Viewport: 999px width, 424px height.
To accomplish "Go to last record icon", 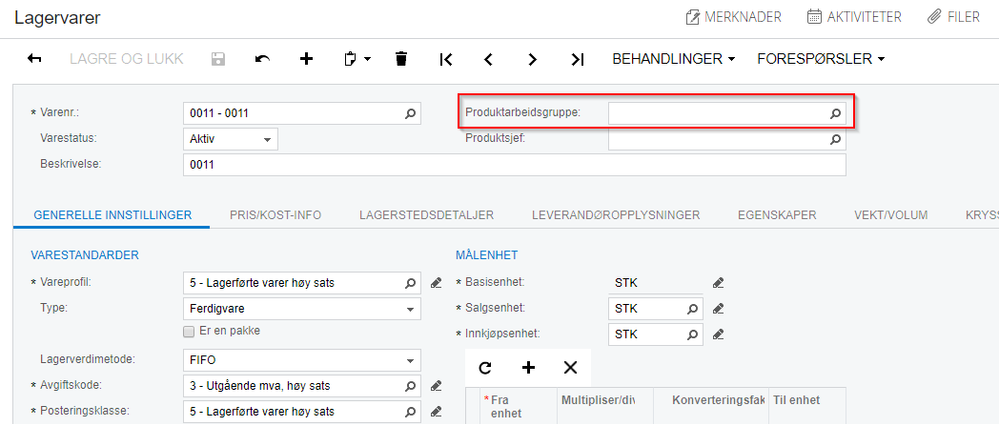I will pos(577,59).
